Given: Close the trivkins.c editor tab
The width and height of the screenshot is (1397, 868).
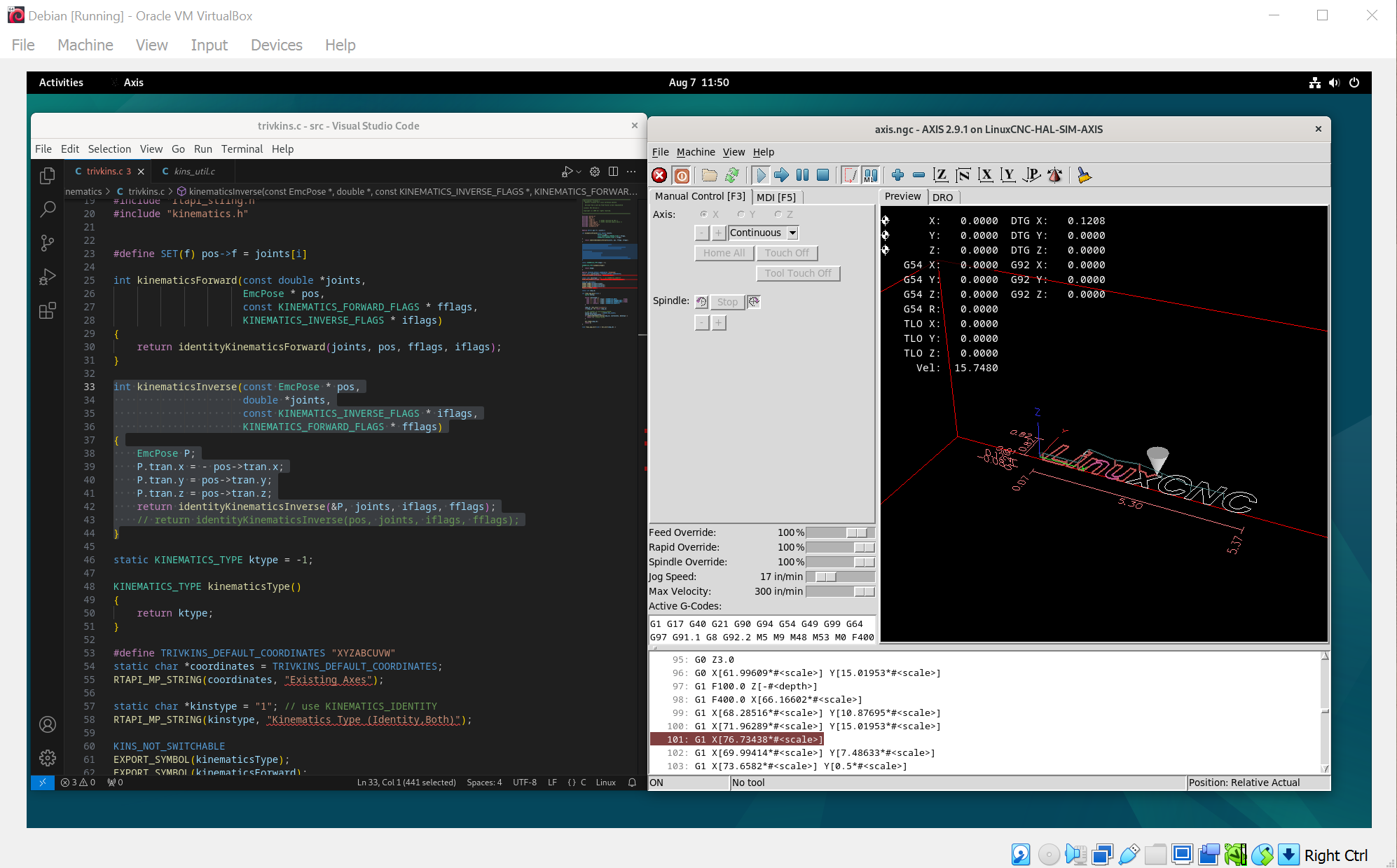Looking at the screenshot, I should pyautogui.click(x=141, y=172).
